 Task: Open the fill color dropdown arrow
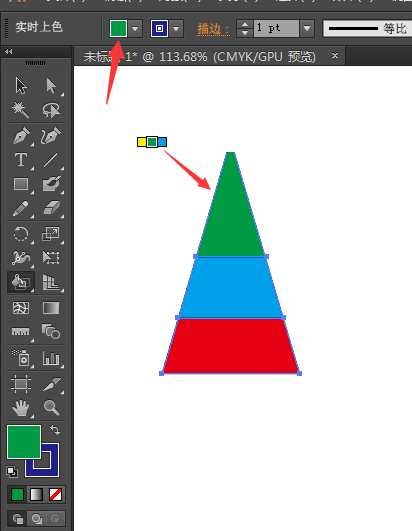click(135, 28)
